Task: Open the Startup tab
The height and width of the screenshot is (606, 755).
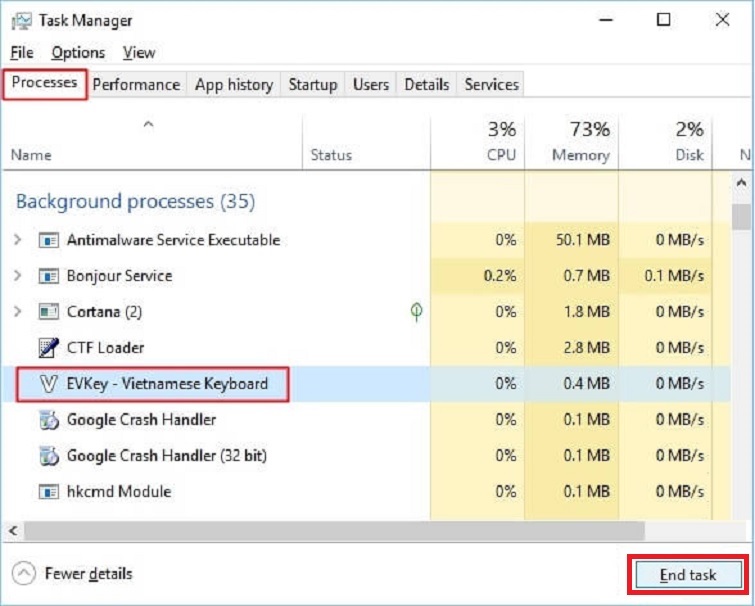Action: point(312,85)
